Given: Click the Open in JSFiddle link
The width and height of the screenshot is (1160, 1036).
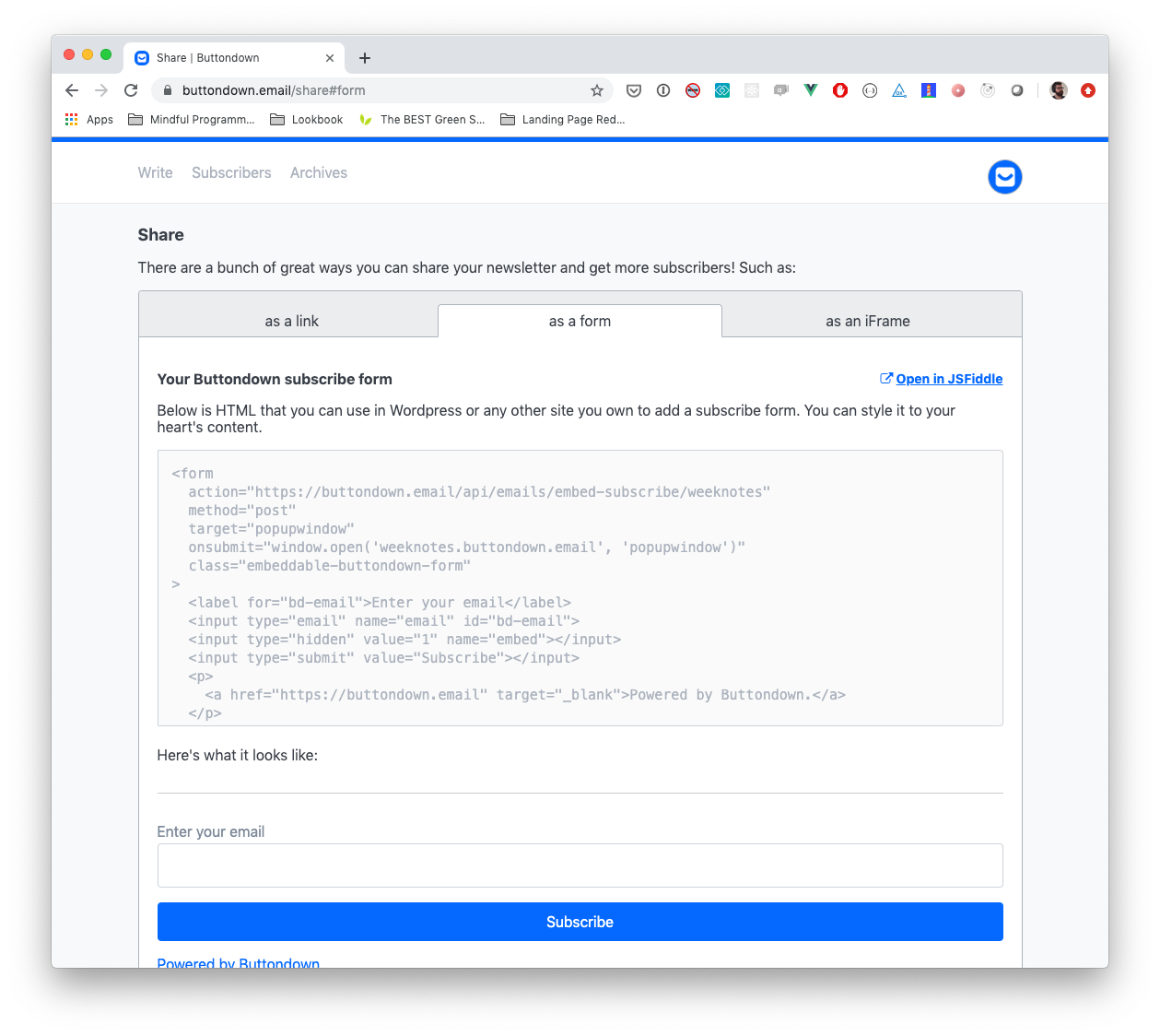Looking at the screenshot, I should click(x=948, y=379).
